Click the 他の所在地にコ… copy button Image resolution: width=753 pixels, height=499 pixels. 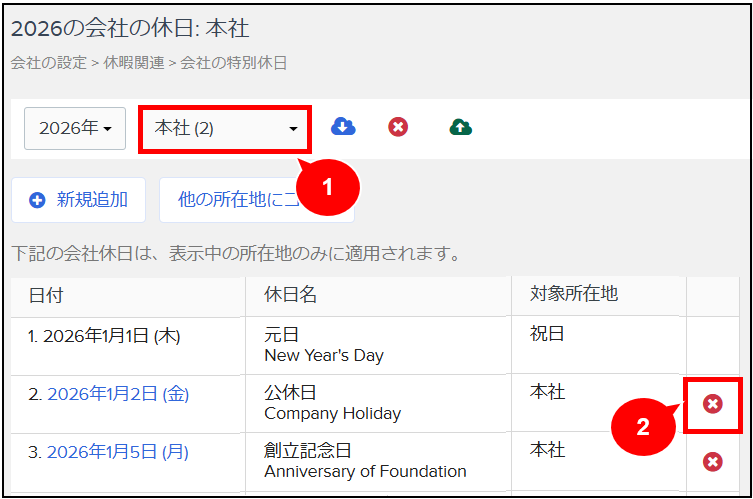point(240,200)
